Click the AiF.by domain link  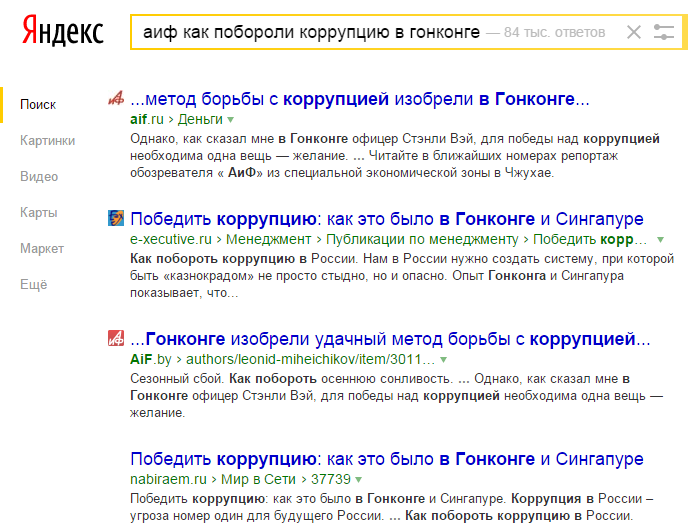coord(151,359)
